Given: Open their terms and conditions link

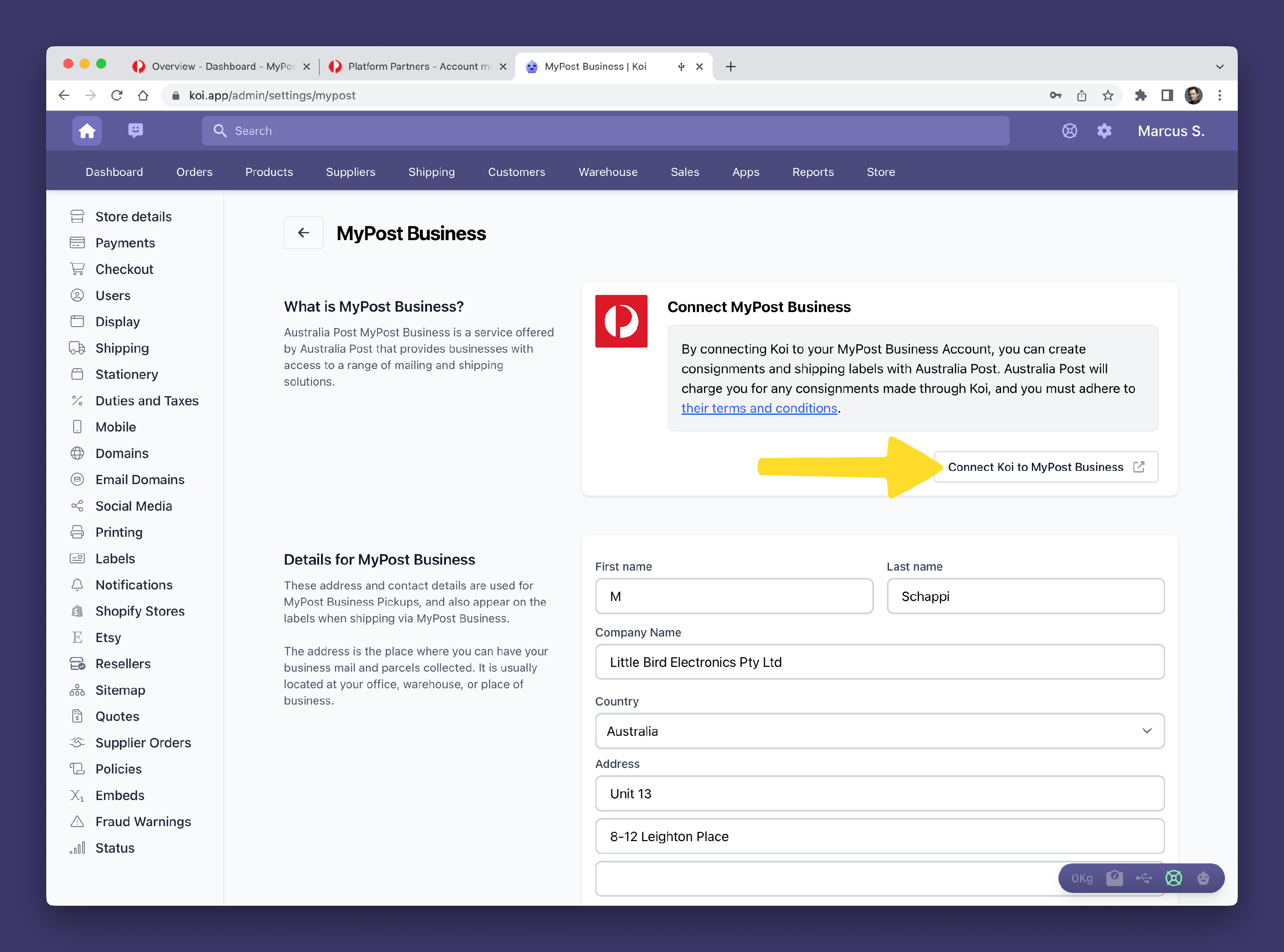Looking at the screenshot, I should point(759,408).
